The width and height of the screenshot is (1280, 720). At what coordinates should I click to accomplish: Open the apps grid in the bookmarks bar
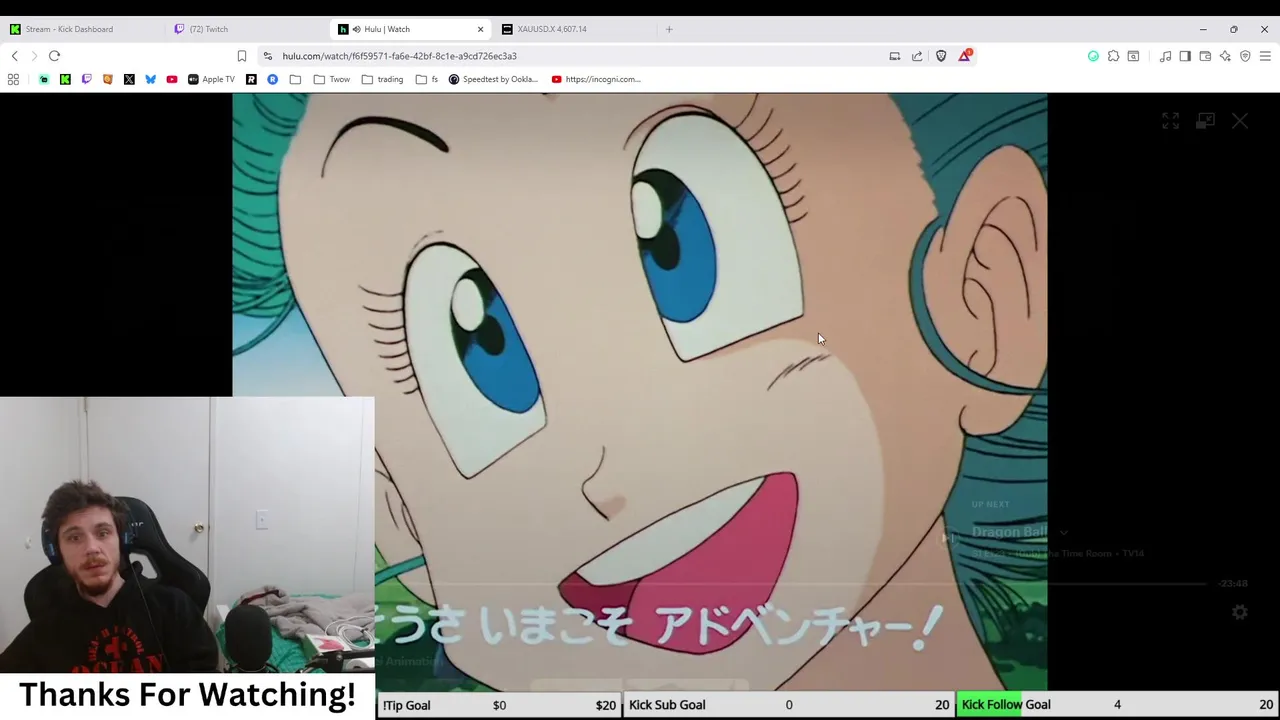(x=13, y=79)
